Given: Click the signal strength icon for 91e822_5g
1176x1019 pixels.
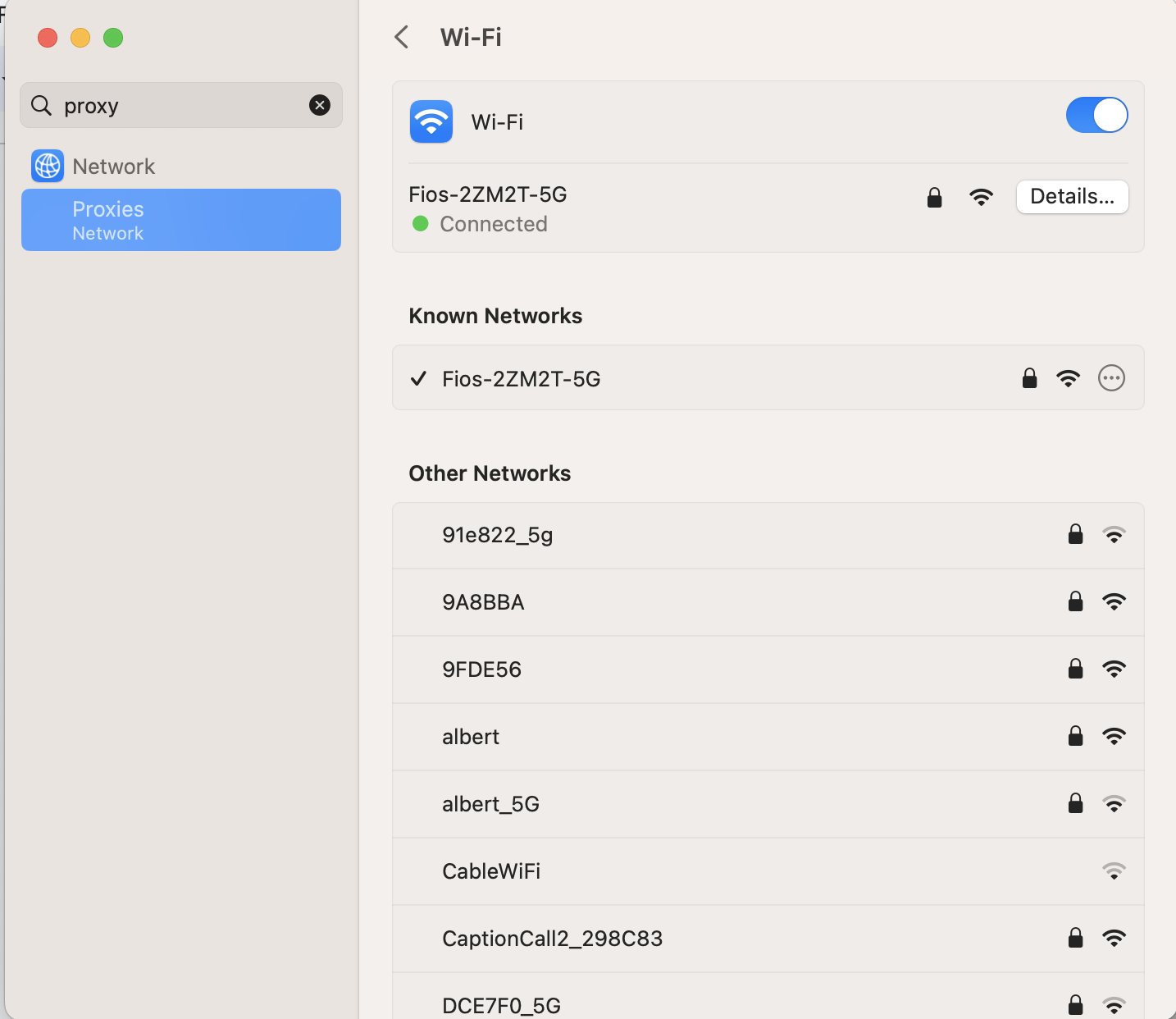Looking at the screenshot, I should [1114, 535].
